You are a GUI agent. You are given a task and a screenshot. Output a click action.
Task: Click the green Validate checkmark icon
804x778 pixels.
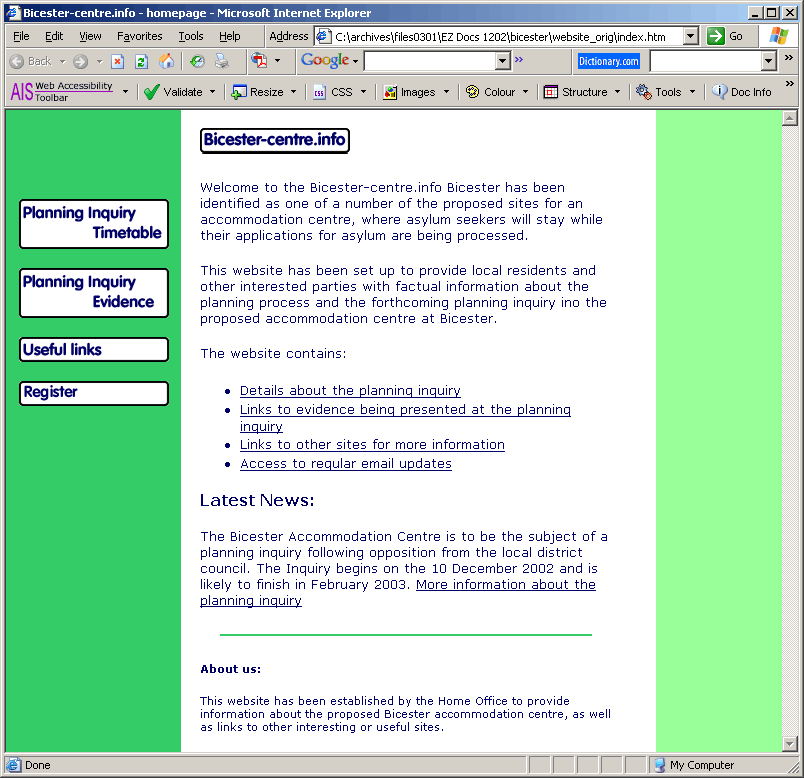coord(152,92)
